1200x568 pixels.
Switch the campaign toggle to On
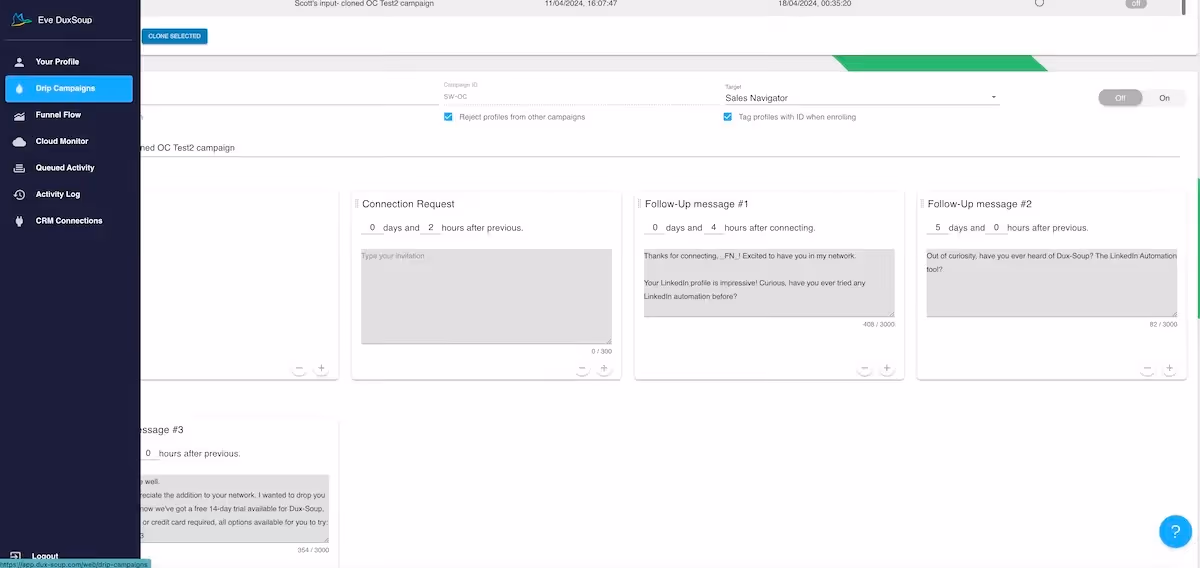[x=1164, y=98]
